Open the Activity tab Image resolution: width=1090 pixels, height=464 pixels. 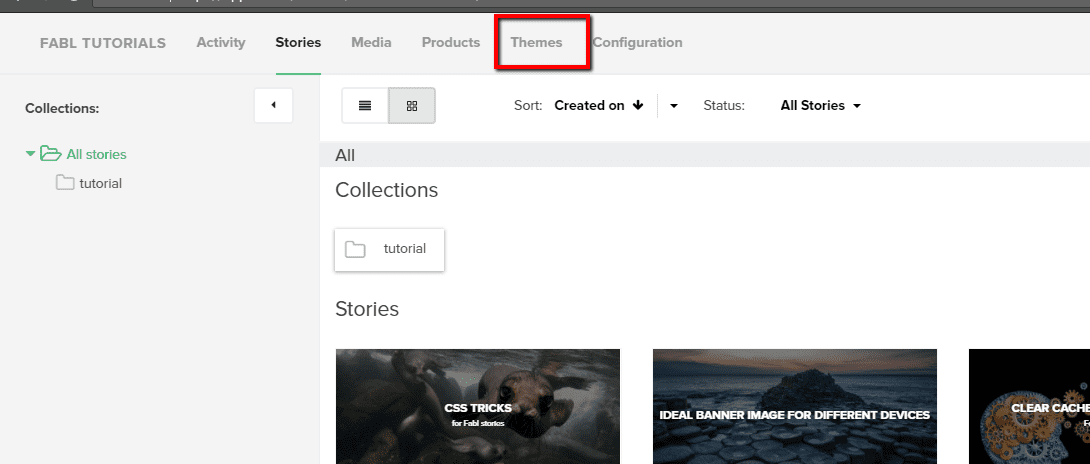[x=221, y=42]
